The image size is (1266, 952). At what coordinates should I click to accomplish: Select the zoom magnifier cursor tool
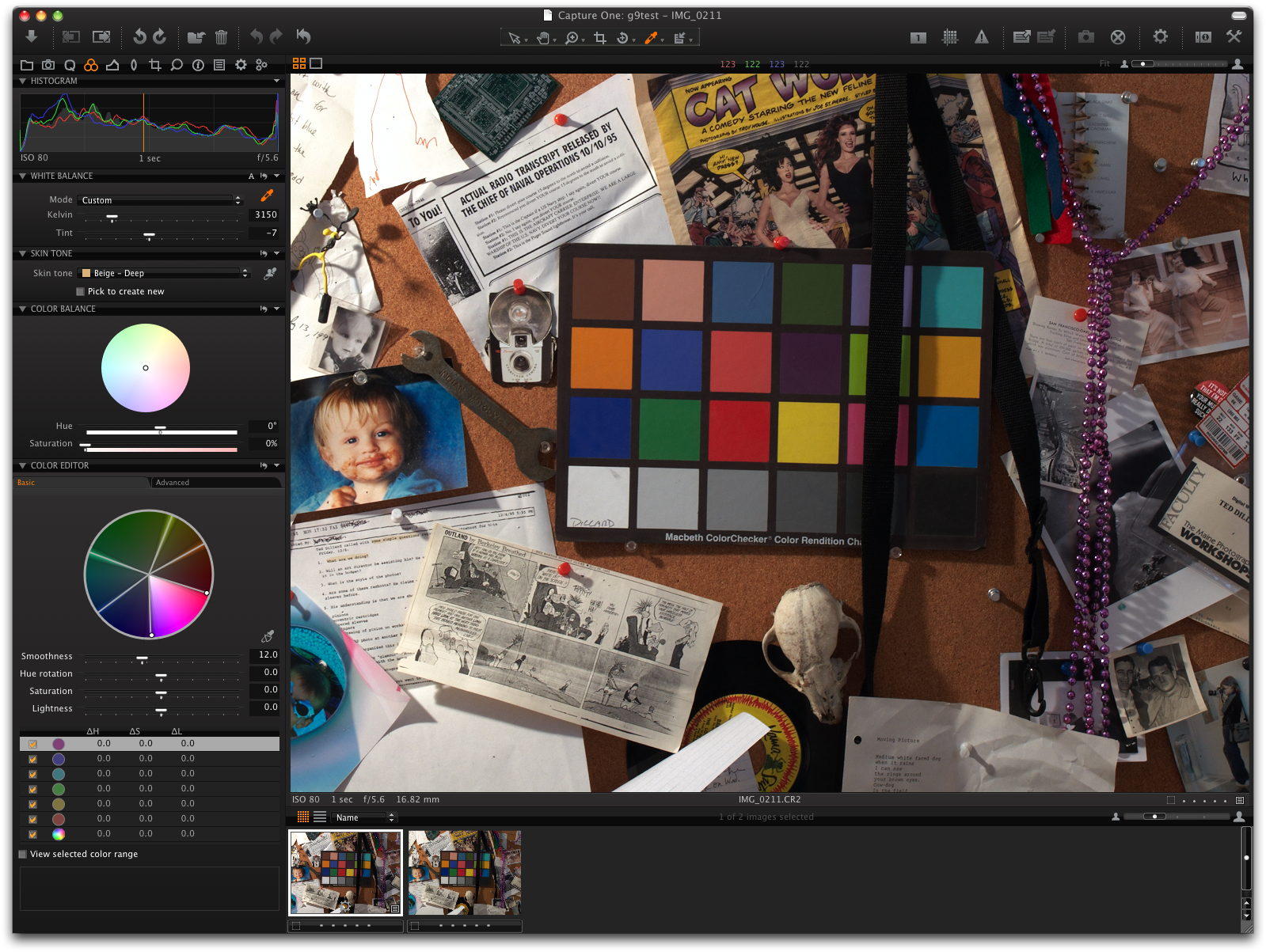572,38
